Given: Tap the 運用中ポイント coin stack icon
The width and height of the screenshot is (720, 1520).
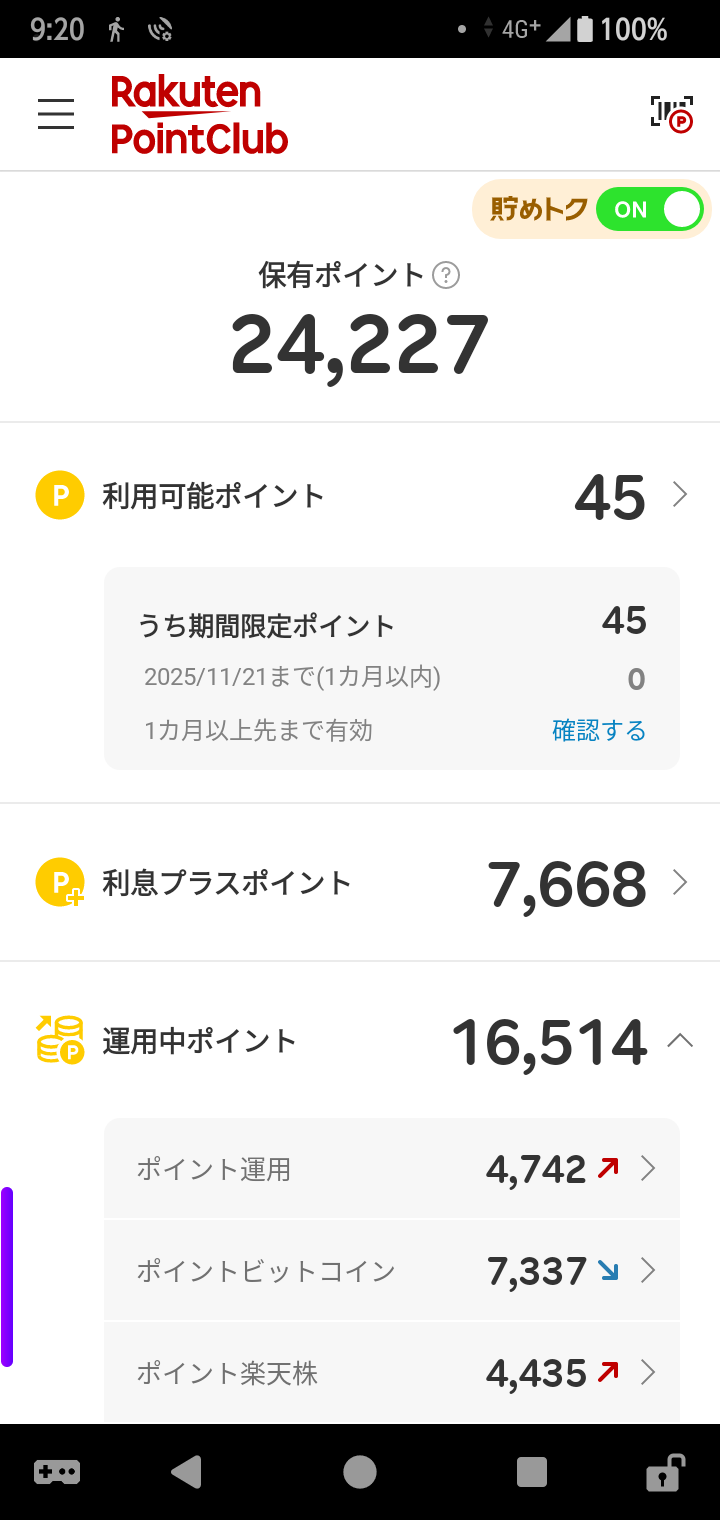Looking at the screenshot, I should [x=60, y=1040].
